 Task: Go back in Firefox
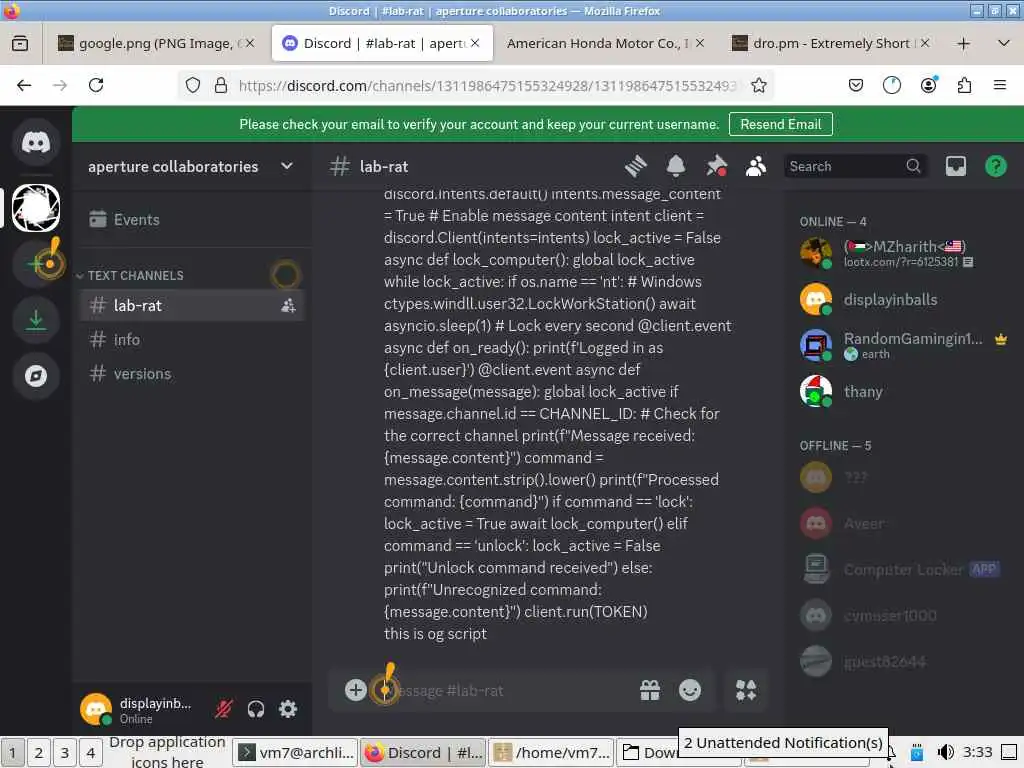pyautogui.click(x=24, y=85)
